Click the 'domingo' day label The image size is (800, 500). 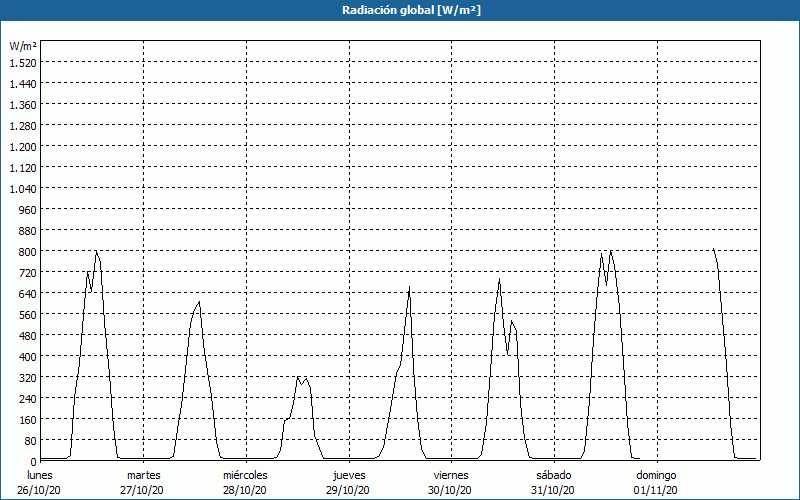click(656, 475)
